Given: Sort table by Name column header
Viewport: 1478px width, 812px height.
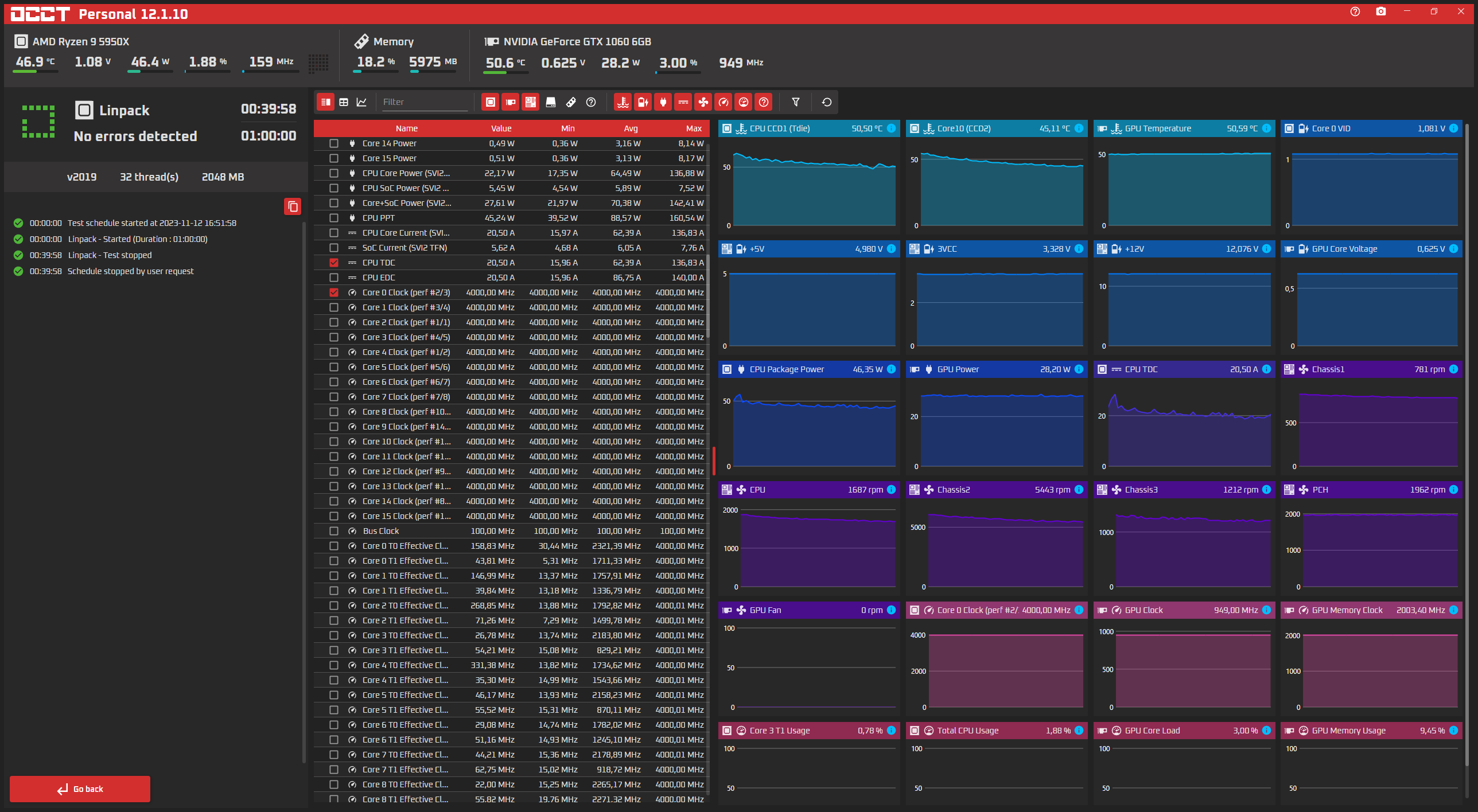Looking at the screenshot, I should (406, 128).
